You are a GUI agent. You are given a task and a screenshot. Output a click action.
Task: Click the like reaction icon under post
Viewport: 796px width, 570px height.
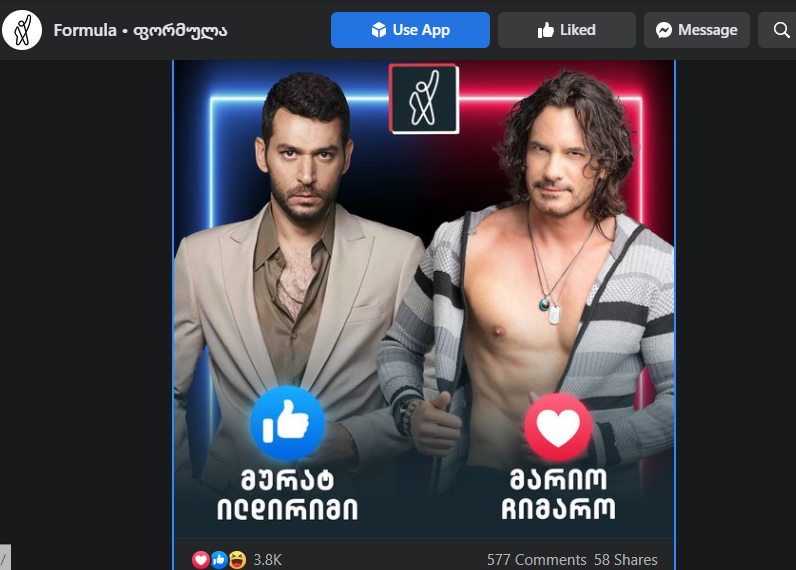coord(219,560)
